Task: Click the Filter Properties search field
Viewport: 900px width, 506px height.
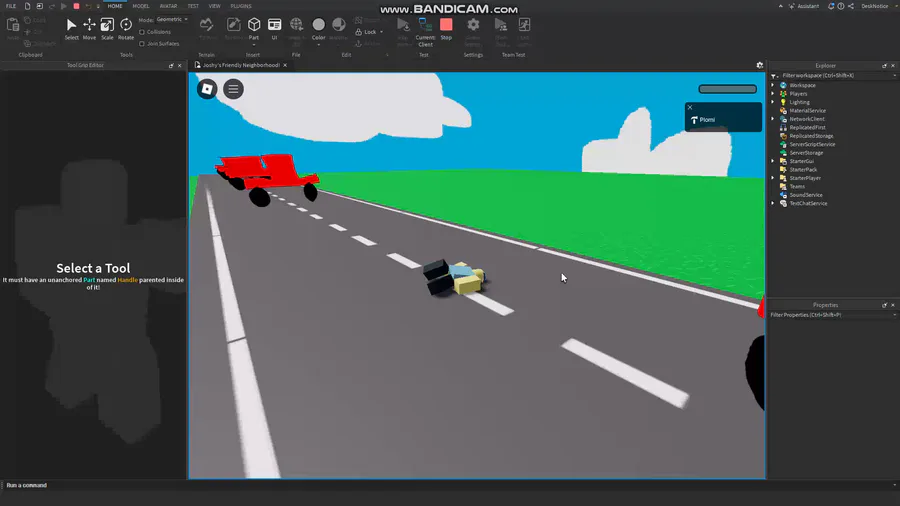Action: [832, 315]
